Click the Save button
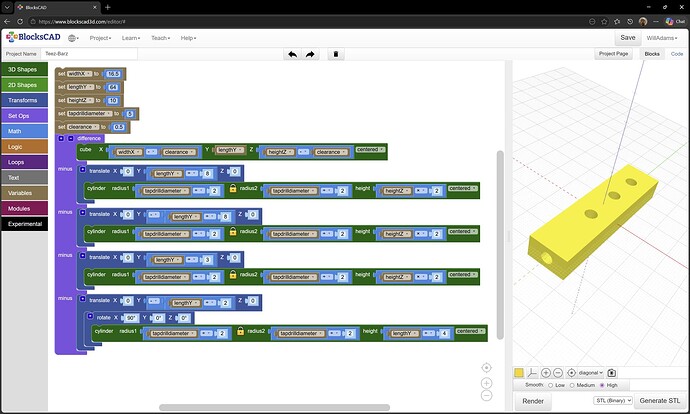Image resolution: width=690 pixels, height=414 pixels. (628, 38)
